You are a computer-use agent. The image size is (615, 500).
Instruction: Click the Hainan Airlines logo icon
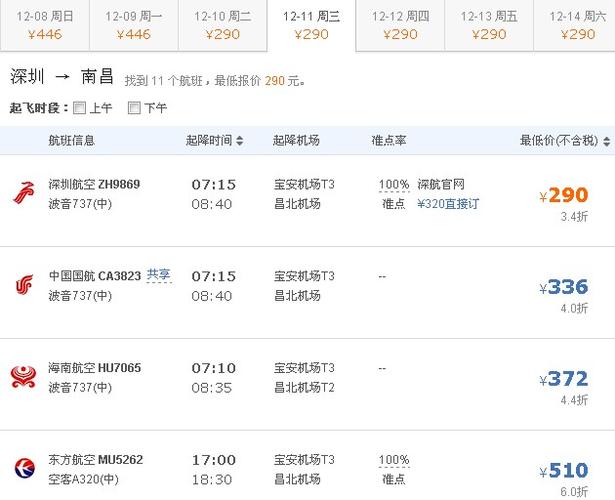24,376
